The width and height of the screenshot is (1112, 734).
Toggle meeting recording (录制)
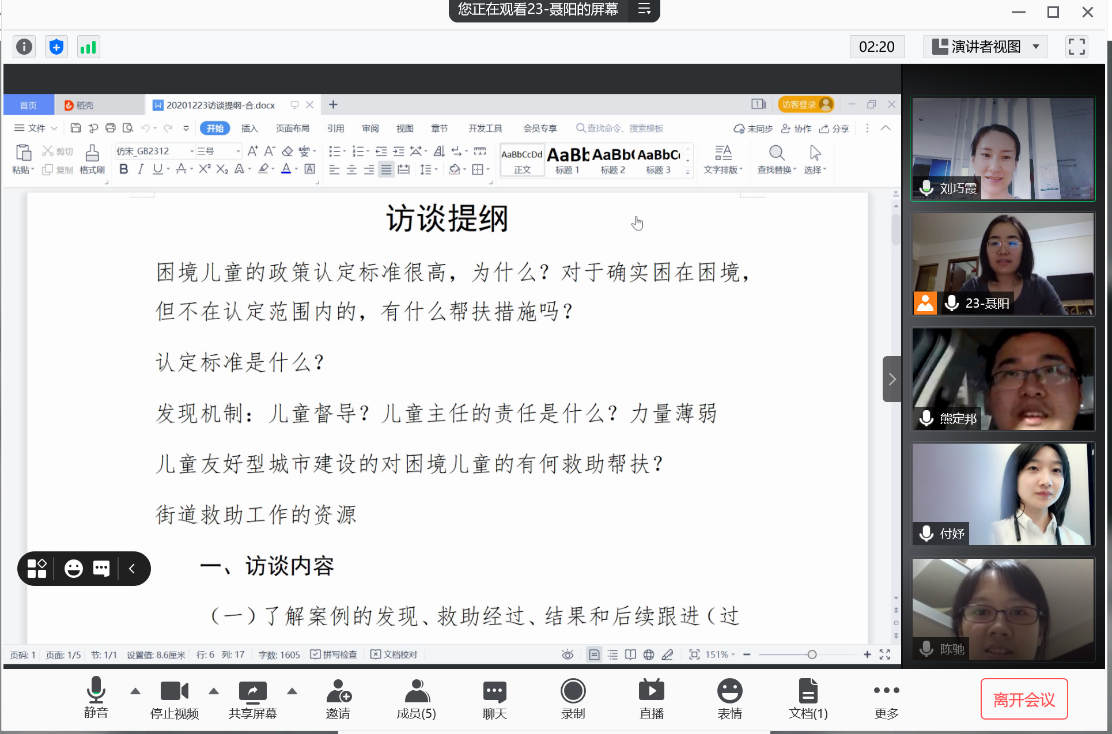573,699
